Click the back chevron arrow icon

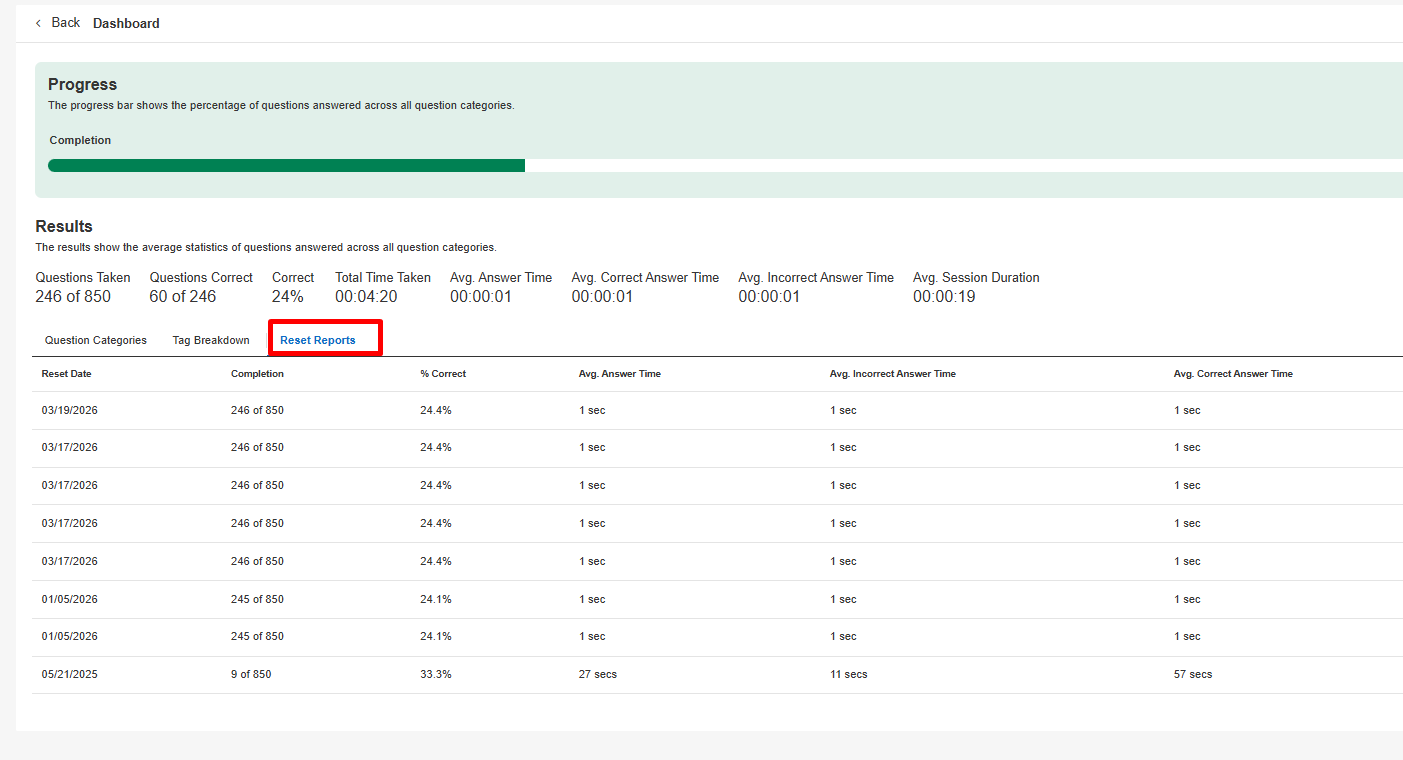(39, 23)
